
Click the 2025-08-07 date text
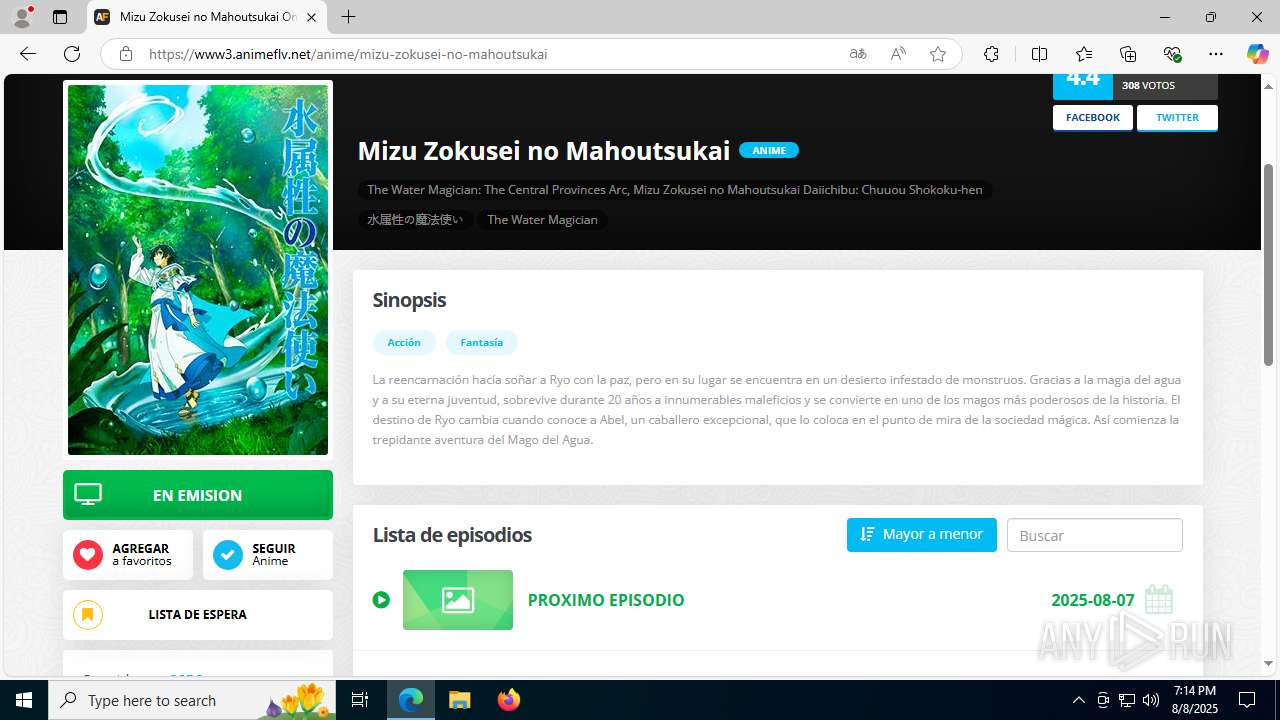[1093, 600]
